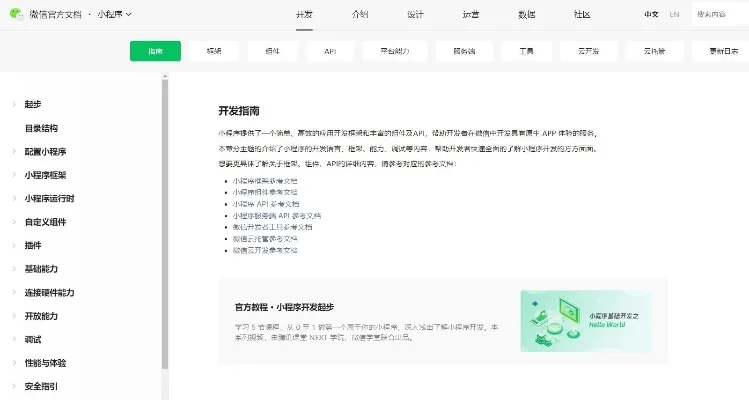
Task: Click the 开发指南 page heading
Action: tap(239, 111)
